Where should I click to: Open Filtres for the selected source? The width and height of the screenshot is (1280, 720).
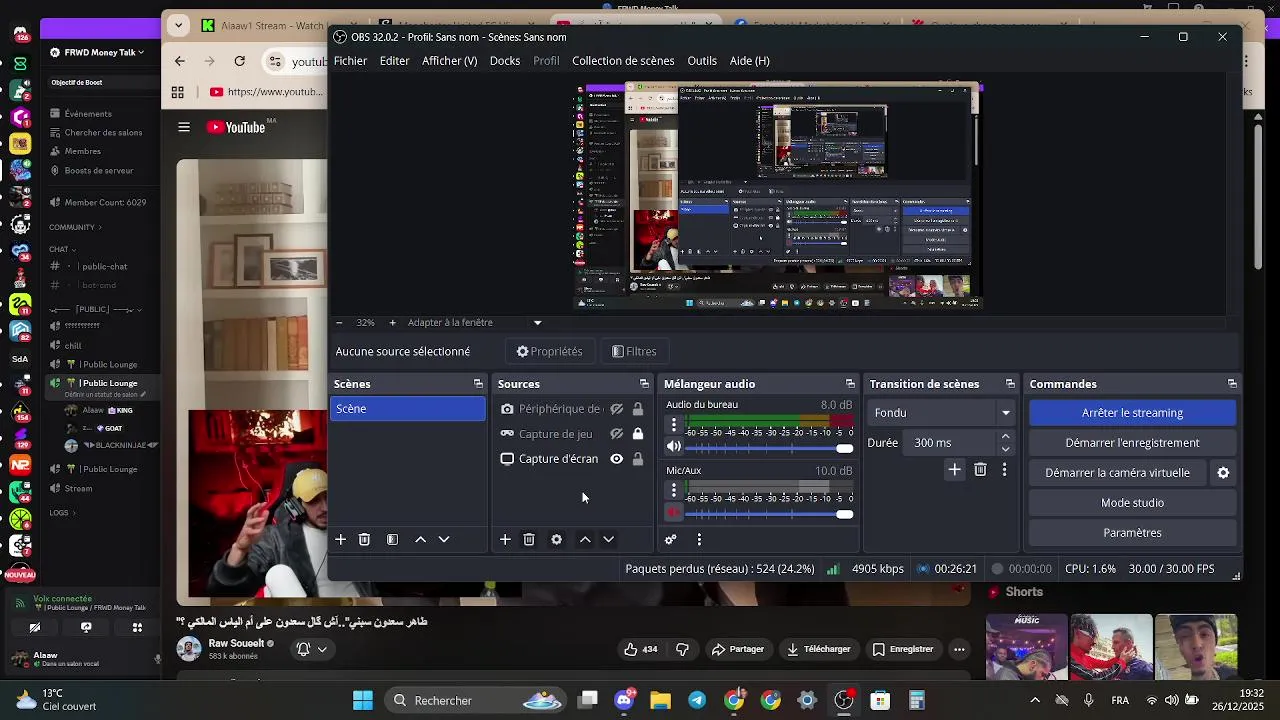(x=634, y=351)
